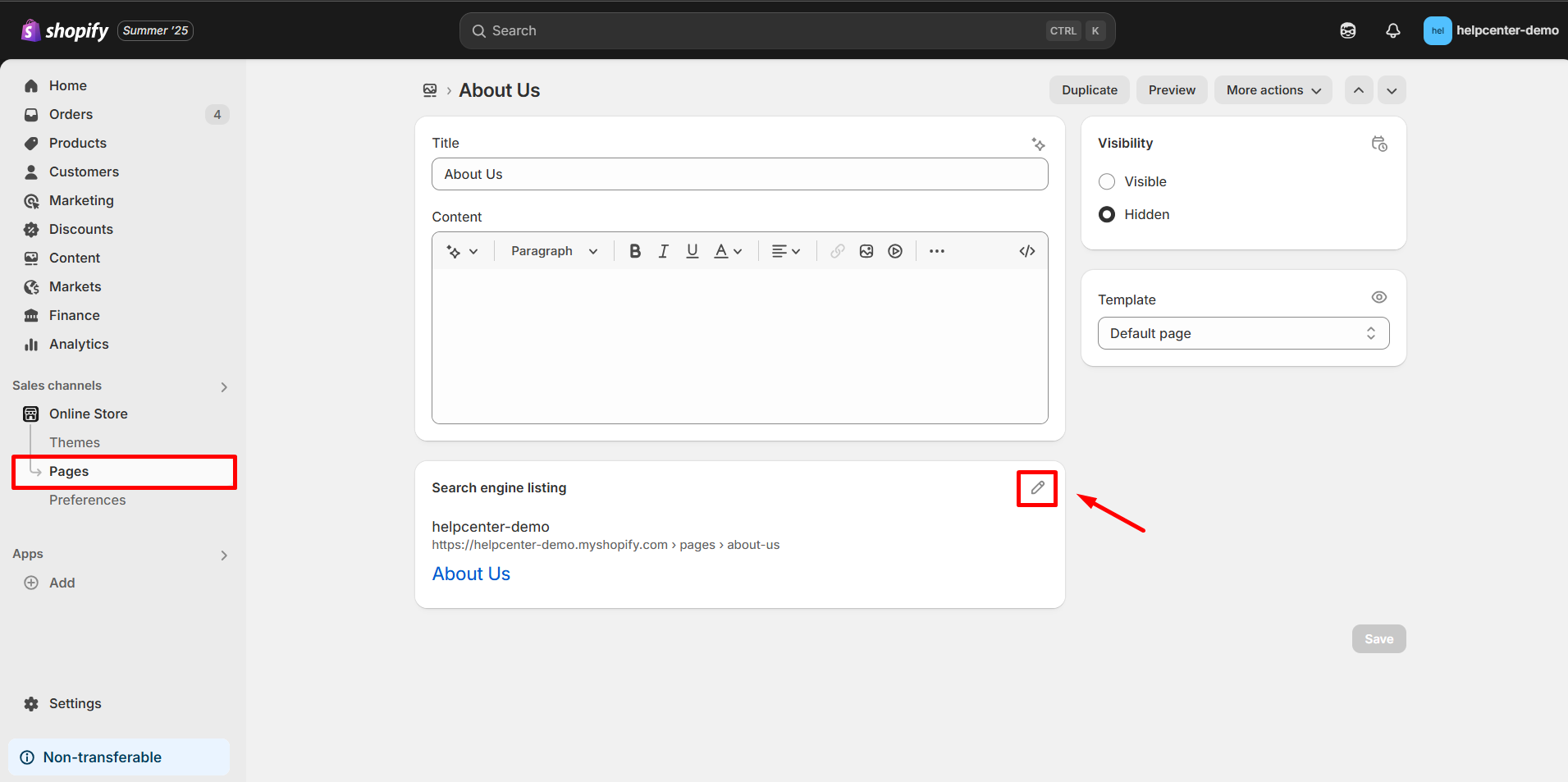Viewport: 1568px width, 782px height.
Task: Select the Hidden radio option
Action: [1107, 214]
